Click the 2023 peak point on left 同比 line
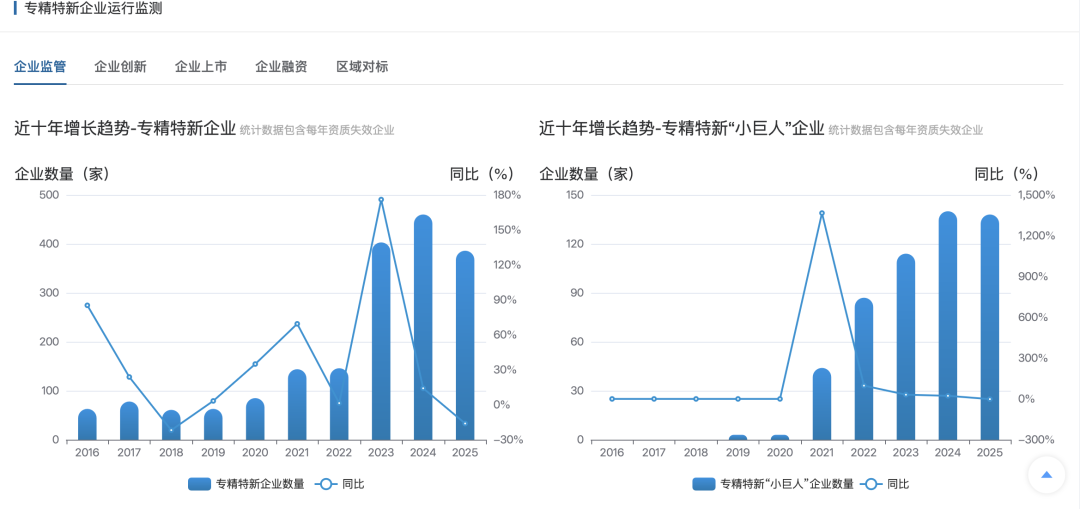This screenshot has height=509, width=1080. coord(381,200)
